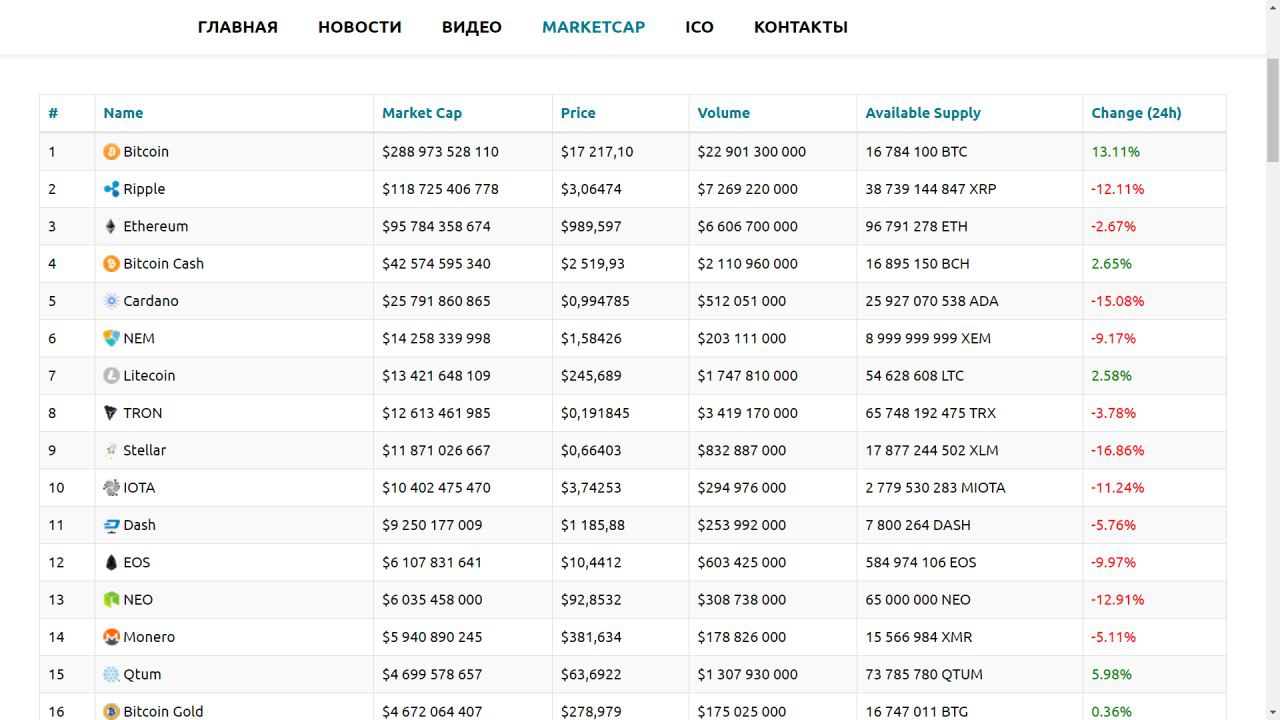This screenshot has width=1280, height=720.
Task: Click market cap $118 725 406 778
Action: [x=440, y=189]
